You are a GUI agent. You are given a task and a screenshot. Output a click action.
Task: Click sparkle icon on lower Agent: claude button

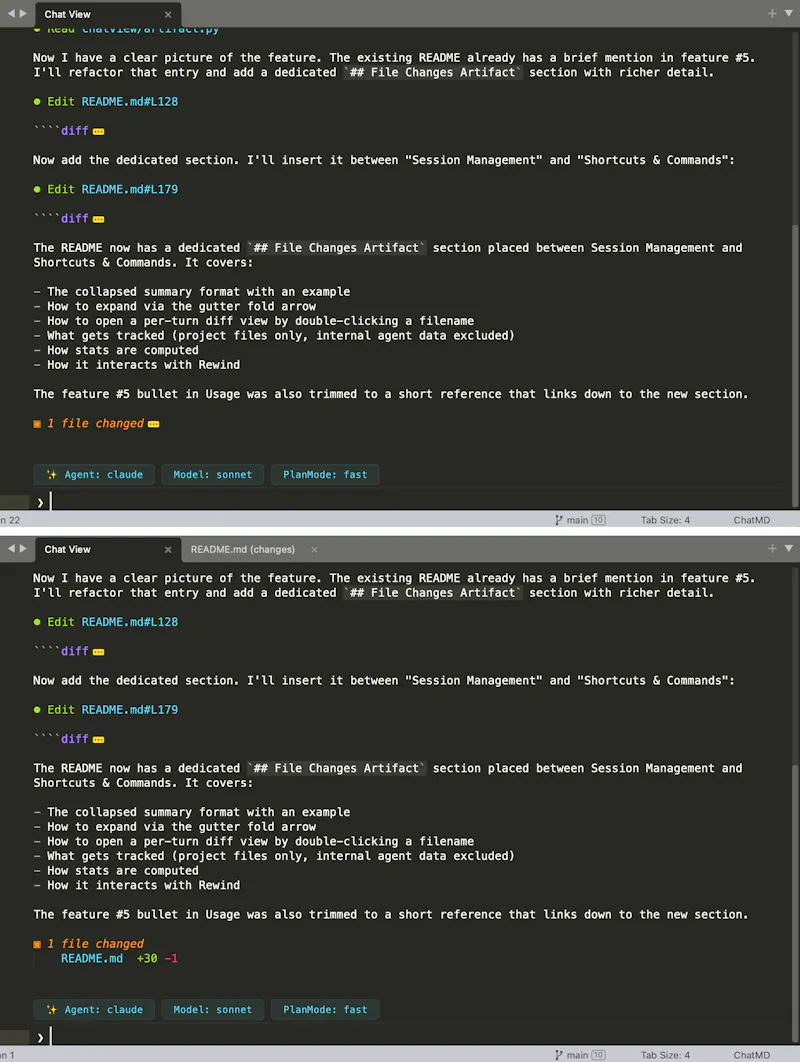point(51,1010)
